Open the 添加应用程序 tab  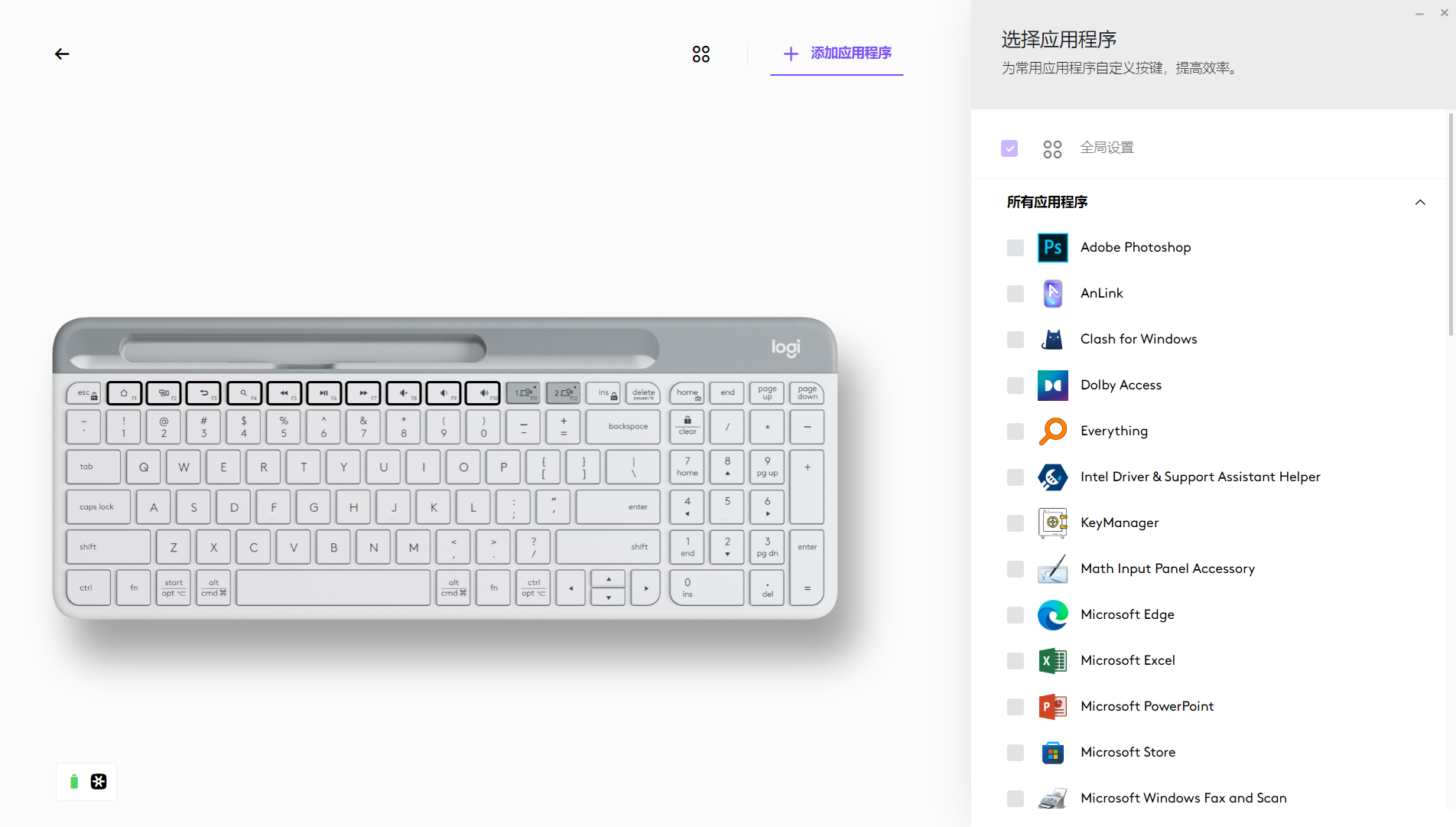coord(837,54)
